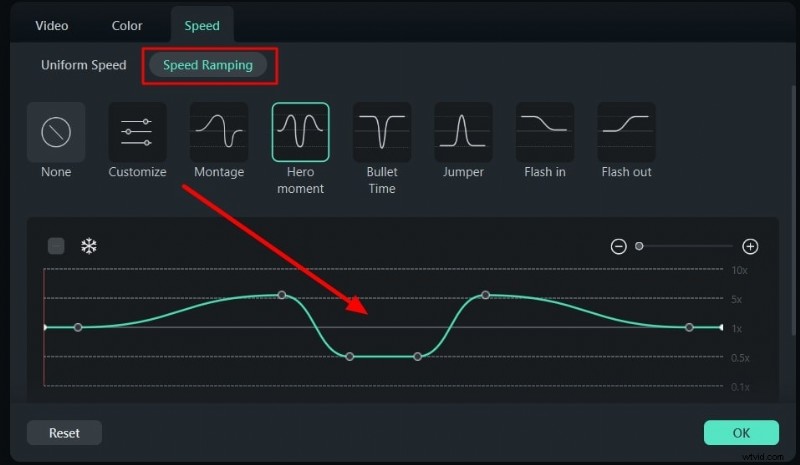Image resolution: width=800 pixels, height=465 pixels.
Task: Open the Video tab
Action: click(x=52, y=25)
